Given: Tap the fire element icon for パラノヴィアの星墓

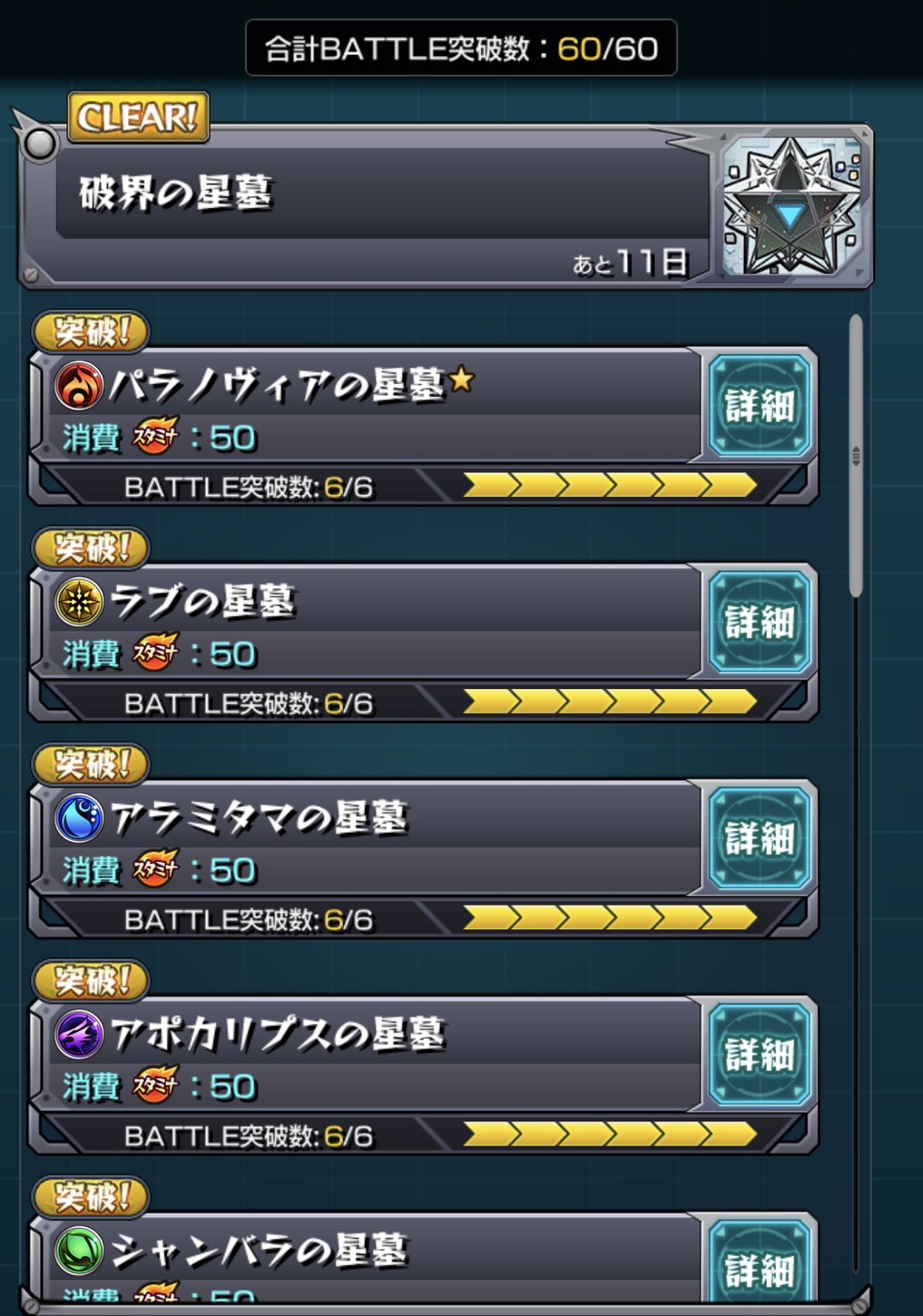Looking at the screenshot, I should pyautogui.click(x=79, y=385).
